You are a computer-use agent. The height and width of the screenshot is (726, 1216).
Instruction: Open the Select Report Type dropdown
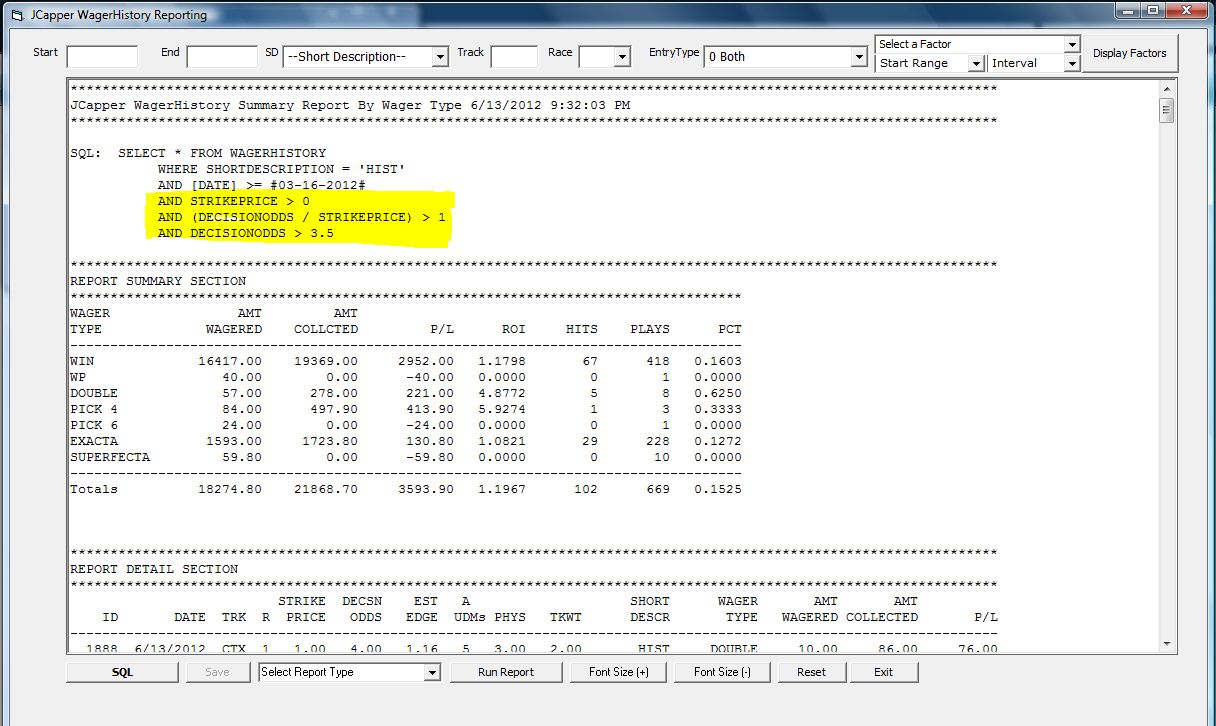pos(432,672)
